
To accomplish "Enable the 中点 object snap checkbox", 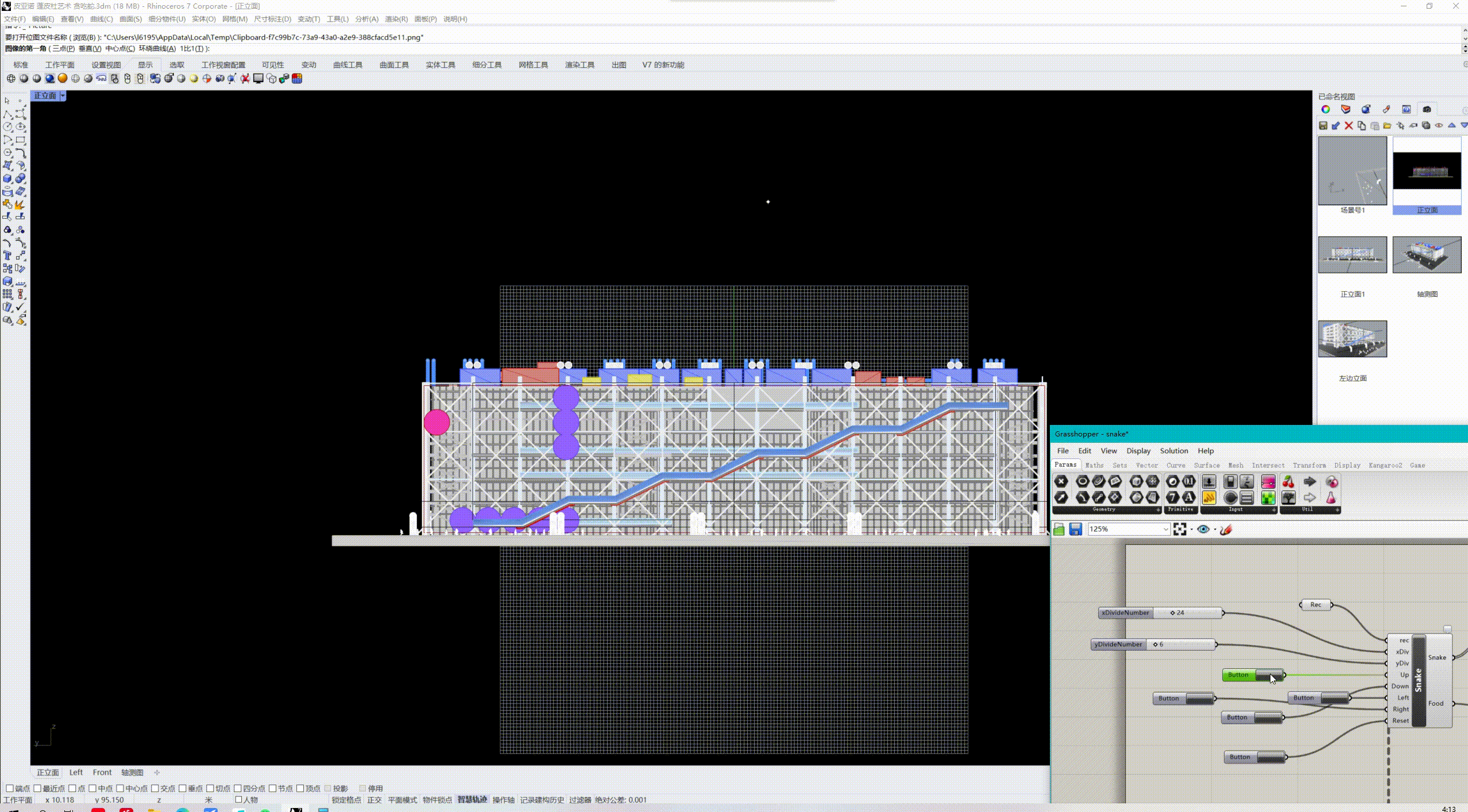I will (x=92, y=788).
